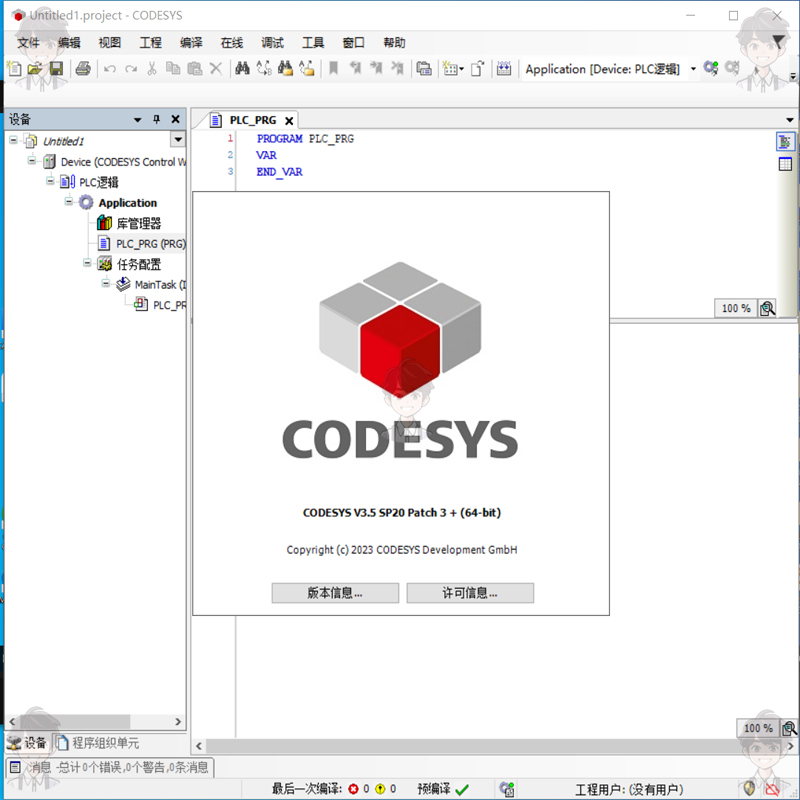Create a new project with New icon
Image resolution: width=800 pixels, height=800 pixels.
(15, 68)
